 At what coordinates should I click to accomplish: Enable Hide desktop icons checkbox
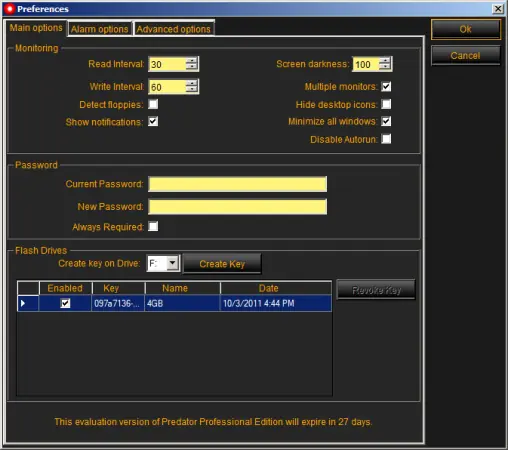[386, 104]
